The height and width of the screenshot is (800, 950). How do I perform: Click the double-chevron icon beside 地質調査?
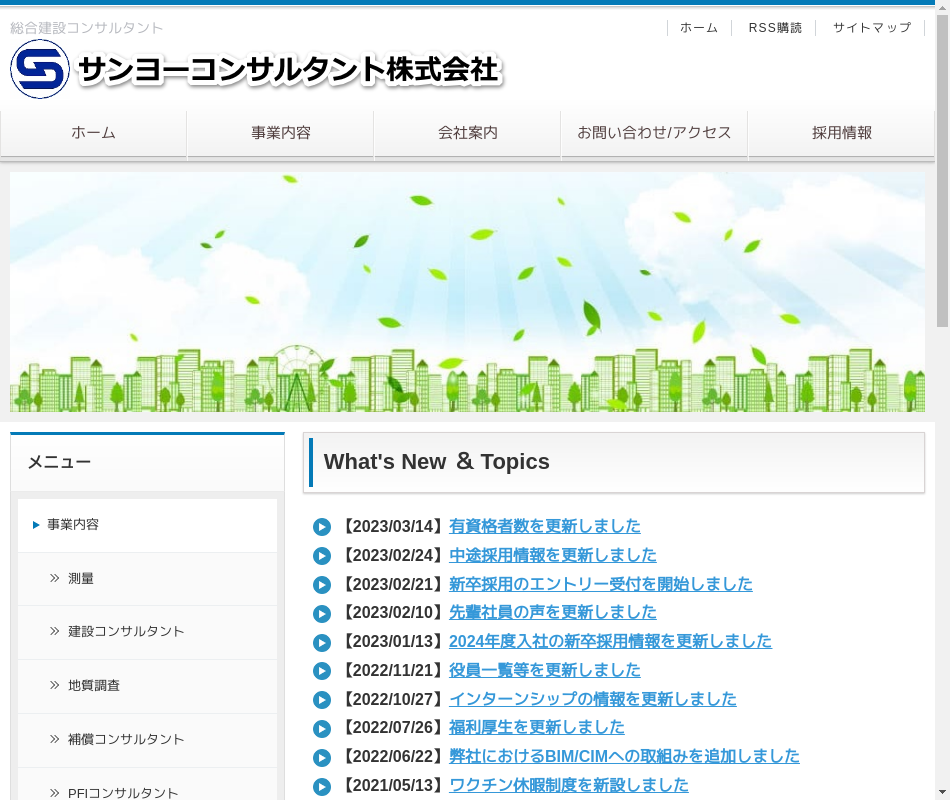point(55,685)
